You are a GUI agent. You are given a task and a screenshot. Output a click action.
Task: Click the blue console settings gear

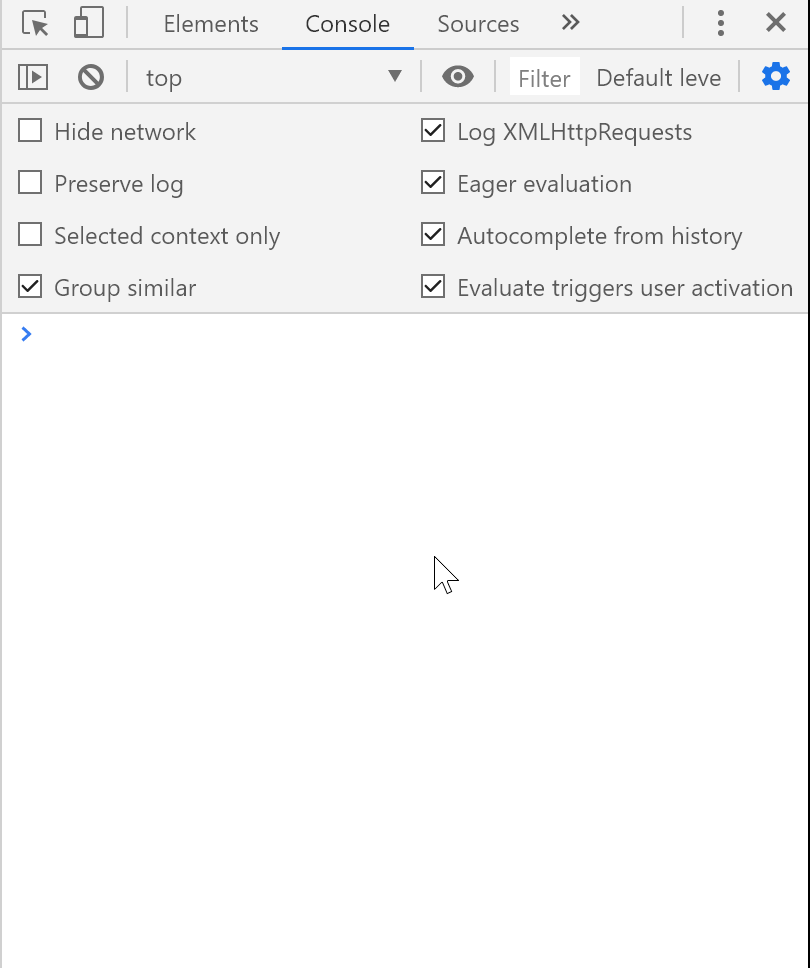coord(776,77)
